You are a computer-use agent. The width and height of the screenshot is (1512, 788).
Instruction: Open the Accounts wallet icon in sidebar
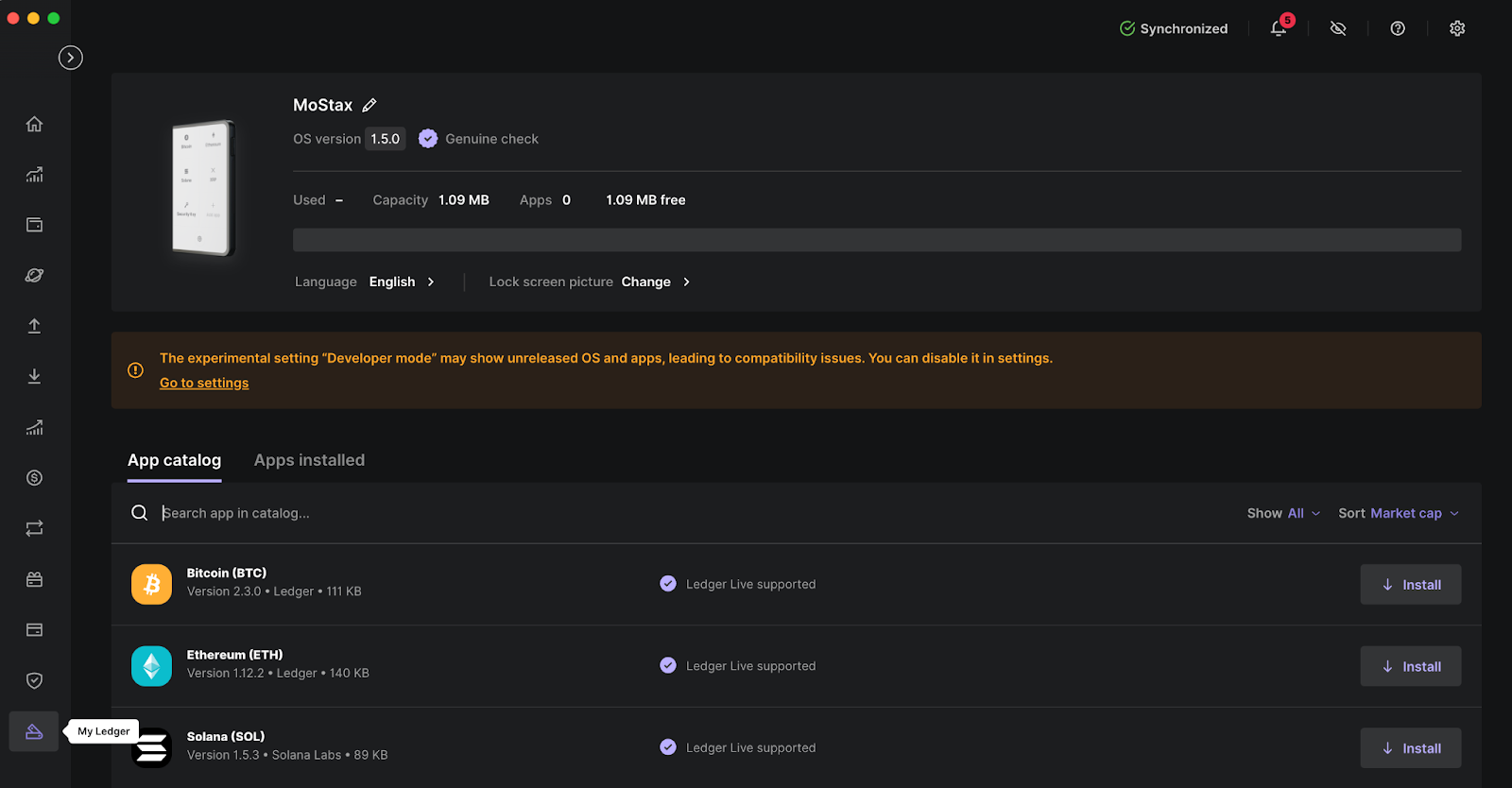(x=34, y=225)
